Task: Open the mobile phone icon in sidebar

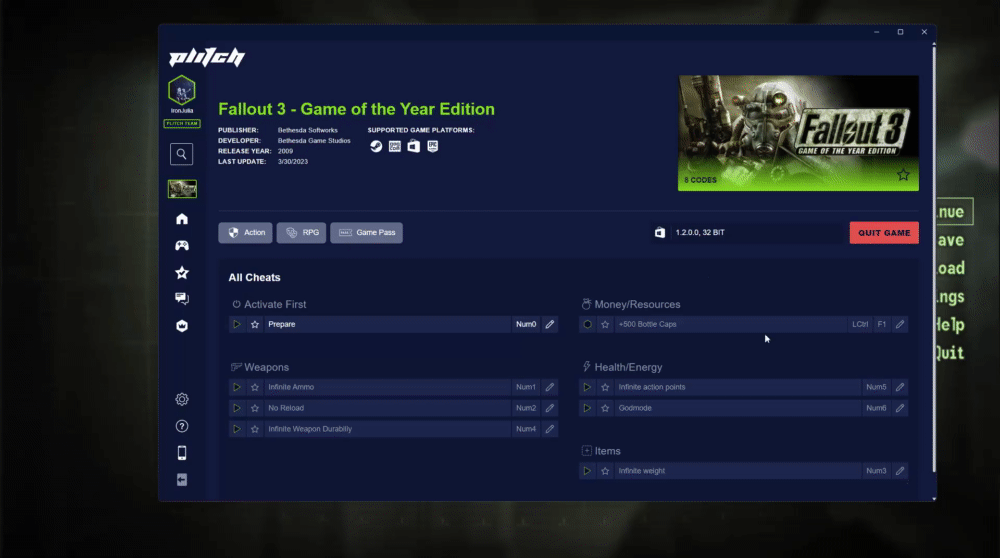Action: point(182,453)
